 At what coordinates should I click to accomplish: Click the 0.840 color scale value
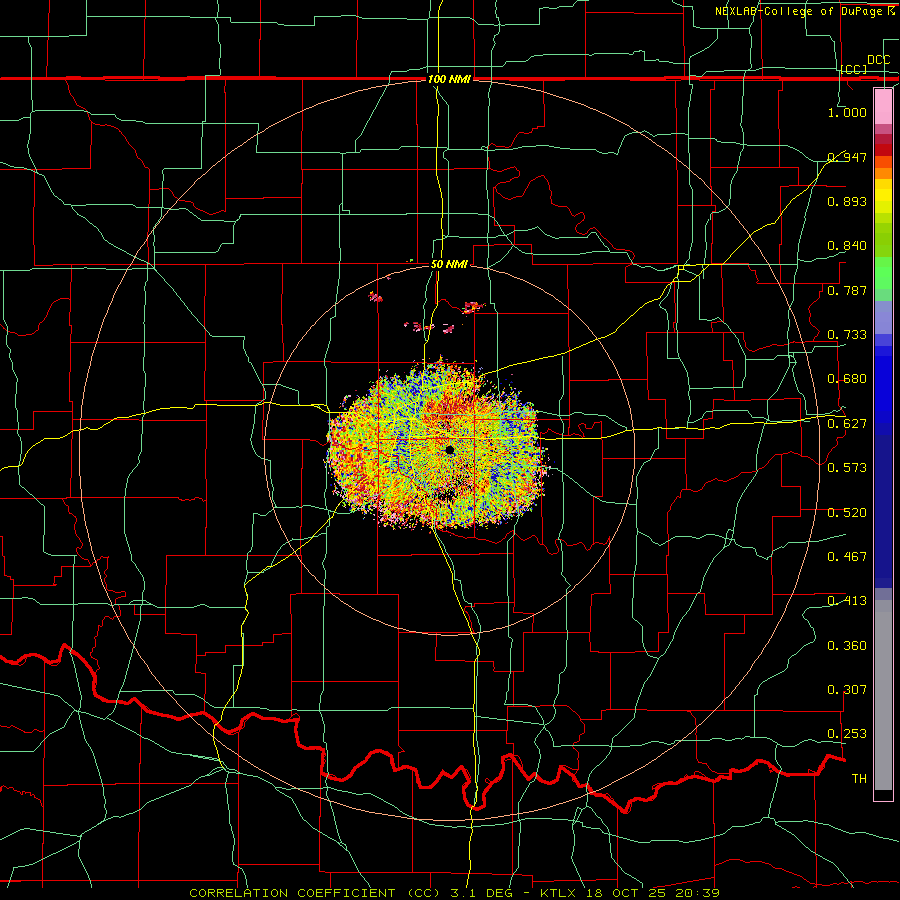[x=847, y=245]
